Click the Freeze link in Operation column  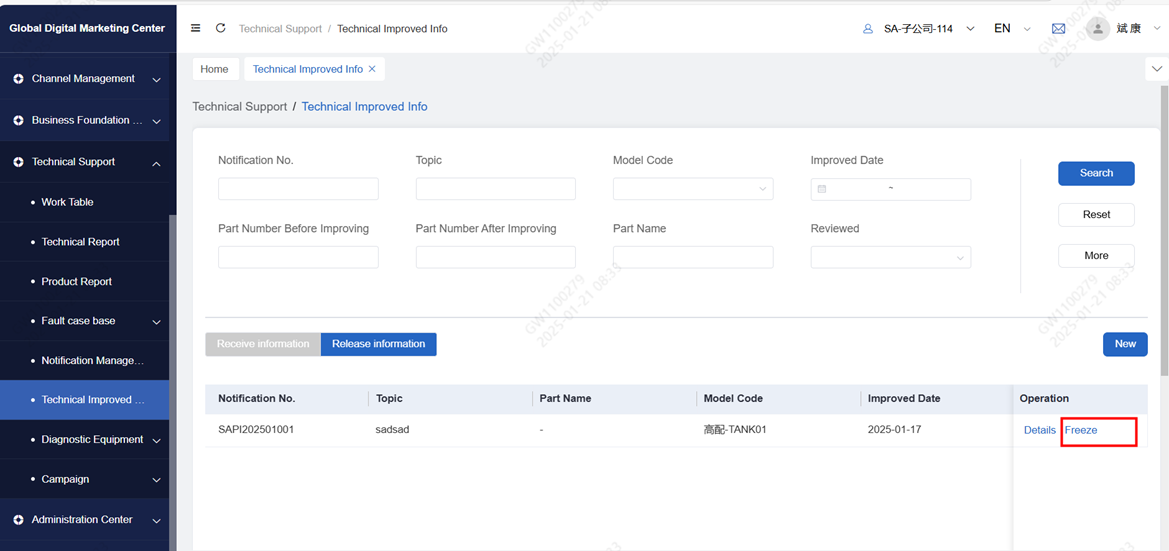click(x=1081, y=430)
